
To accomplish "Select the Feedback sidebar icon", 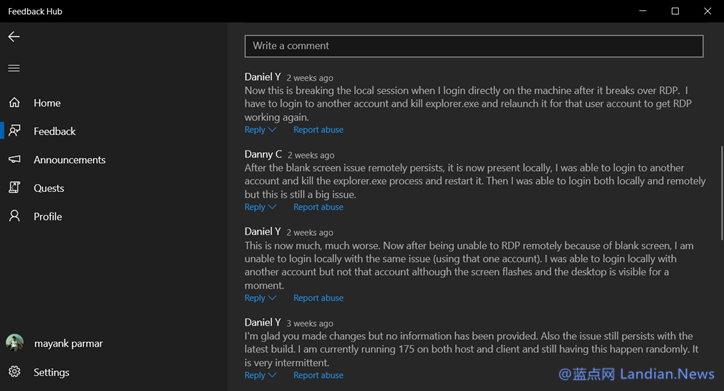I will 15,131.
